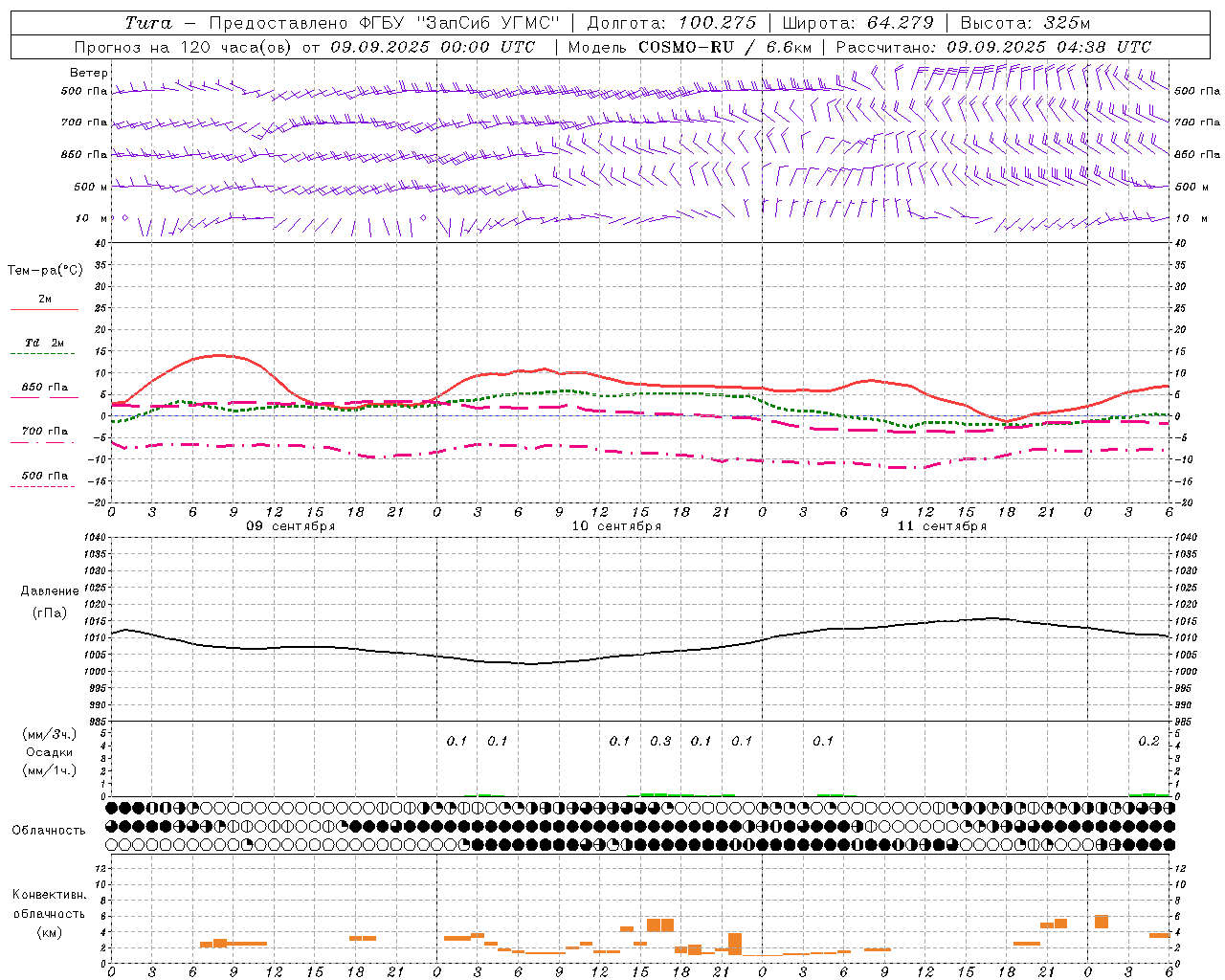Image resolution: width=1225 pixels, height=980 pixels.
Task: Select the "Долгота: 100.275" longitude text
Action: coord(671,23)
